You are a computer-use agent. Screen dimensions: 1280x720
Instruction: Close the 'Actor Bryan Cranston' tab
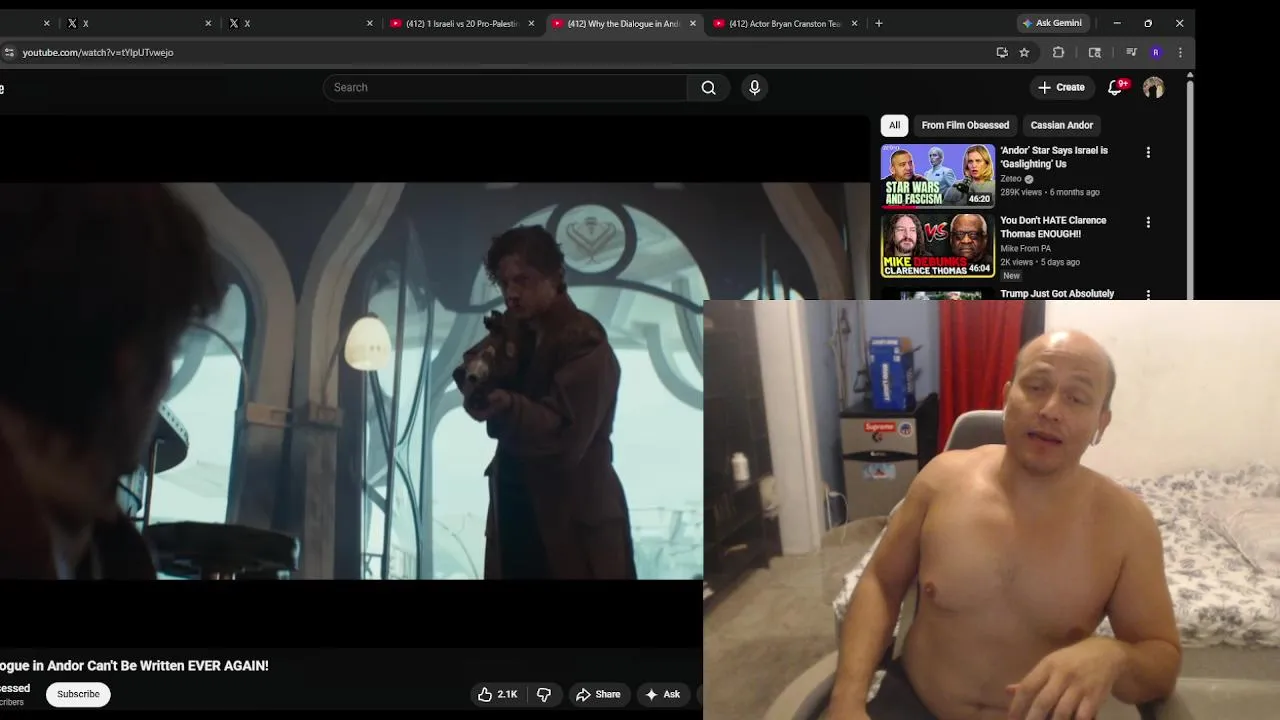pos(854,23)
